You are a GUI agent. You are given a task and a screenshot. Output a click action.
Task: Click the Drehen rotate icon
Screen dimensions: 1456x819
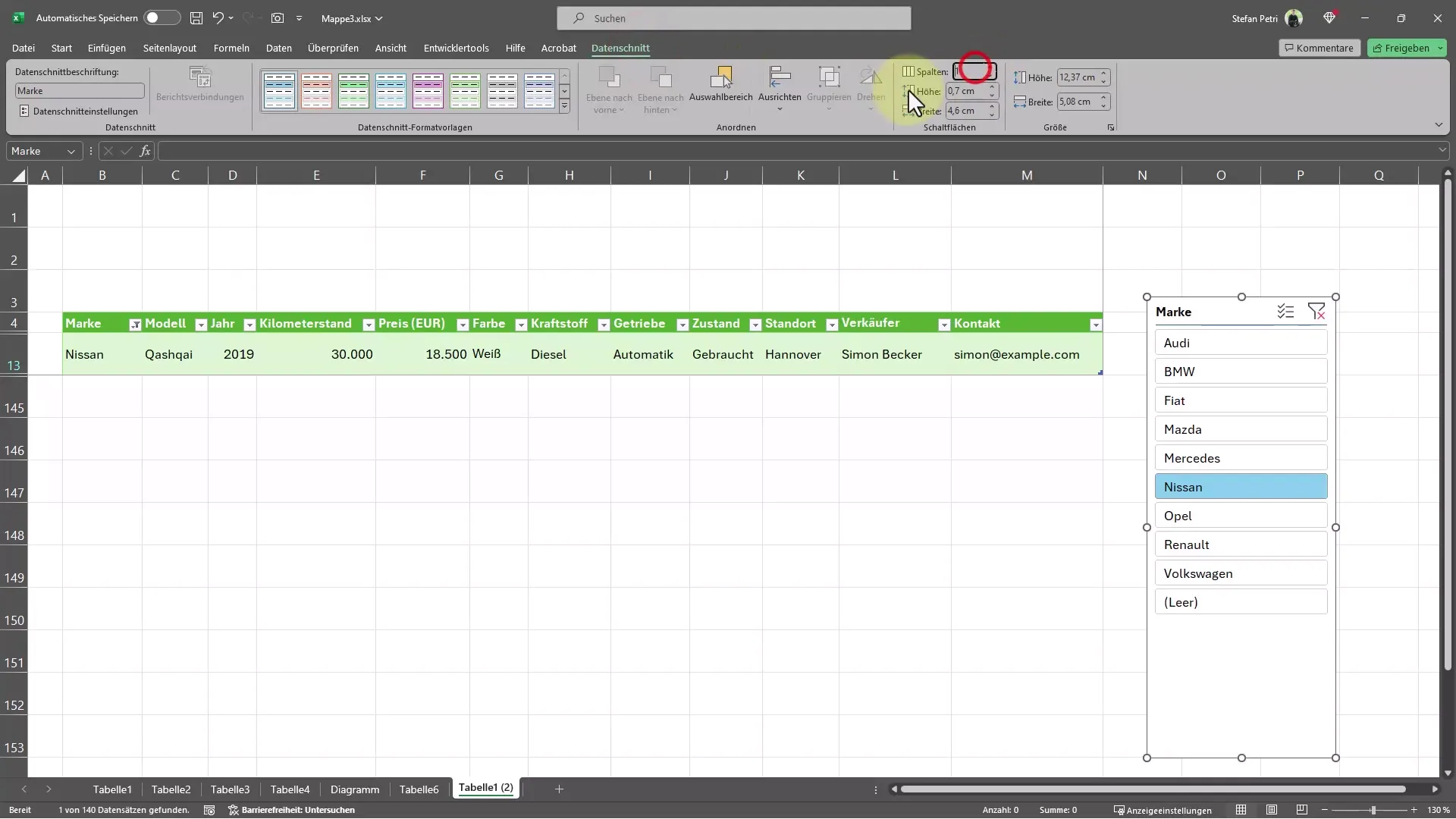871,77
